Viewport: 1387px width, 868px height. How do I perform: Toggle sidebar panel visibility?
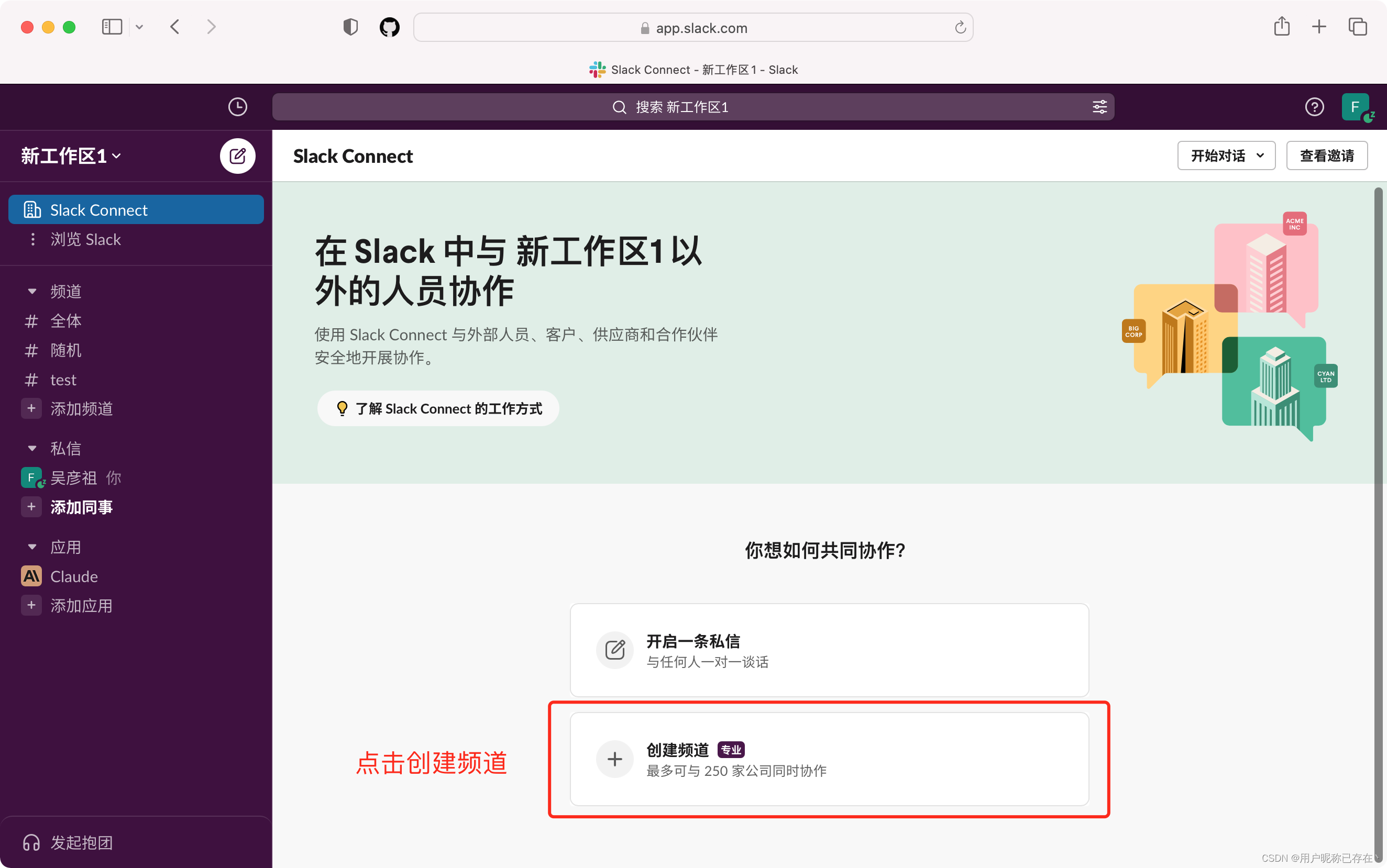[111, 27]
